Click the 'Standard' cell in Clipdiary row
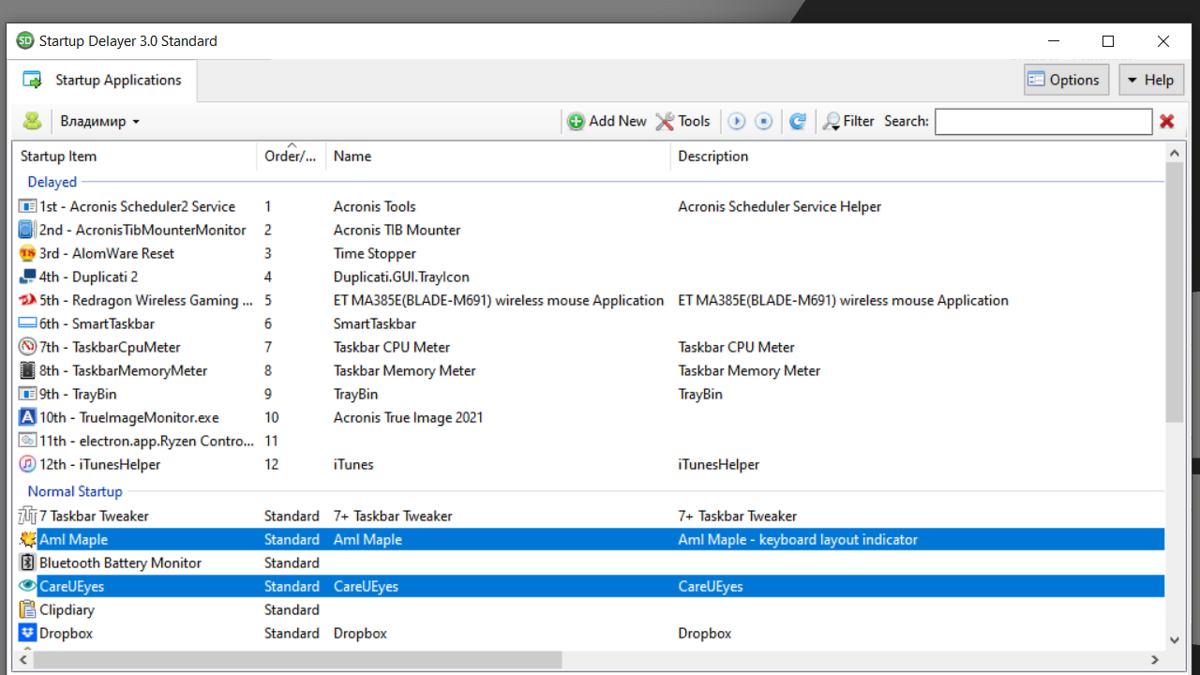The width and height of the screenshot is (1200, 675). pos(291,610)
